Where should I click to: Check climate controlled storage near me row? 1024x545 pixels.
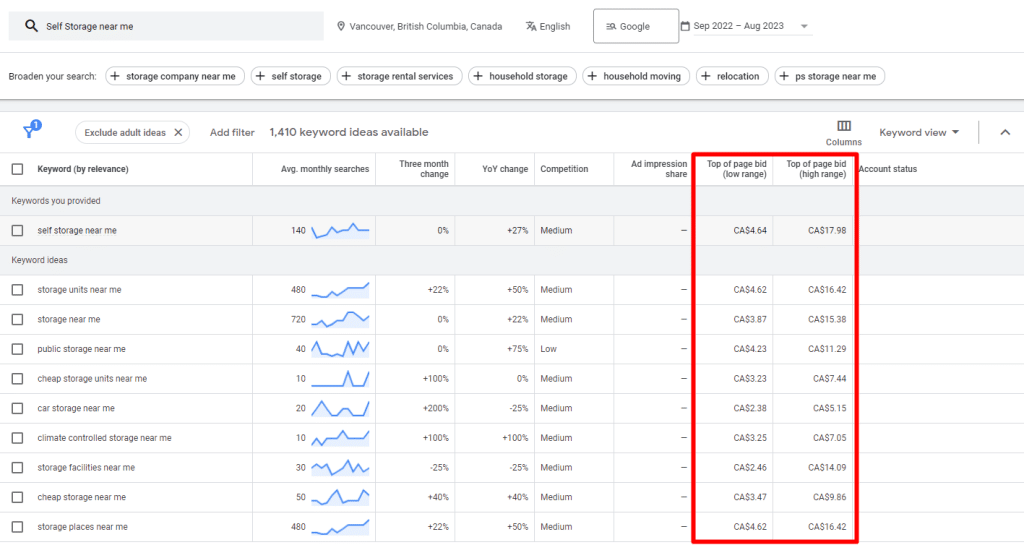(x=18, y=438)
